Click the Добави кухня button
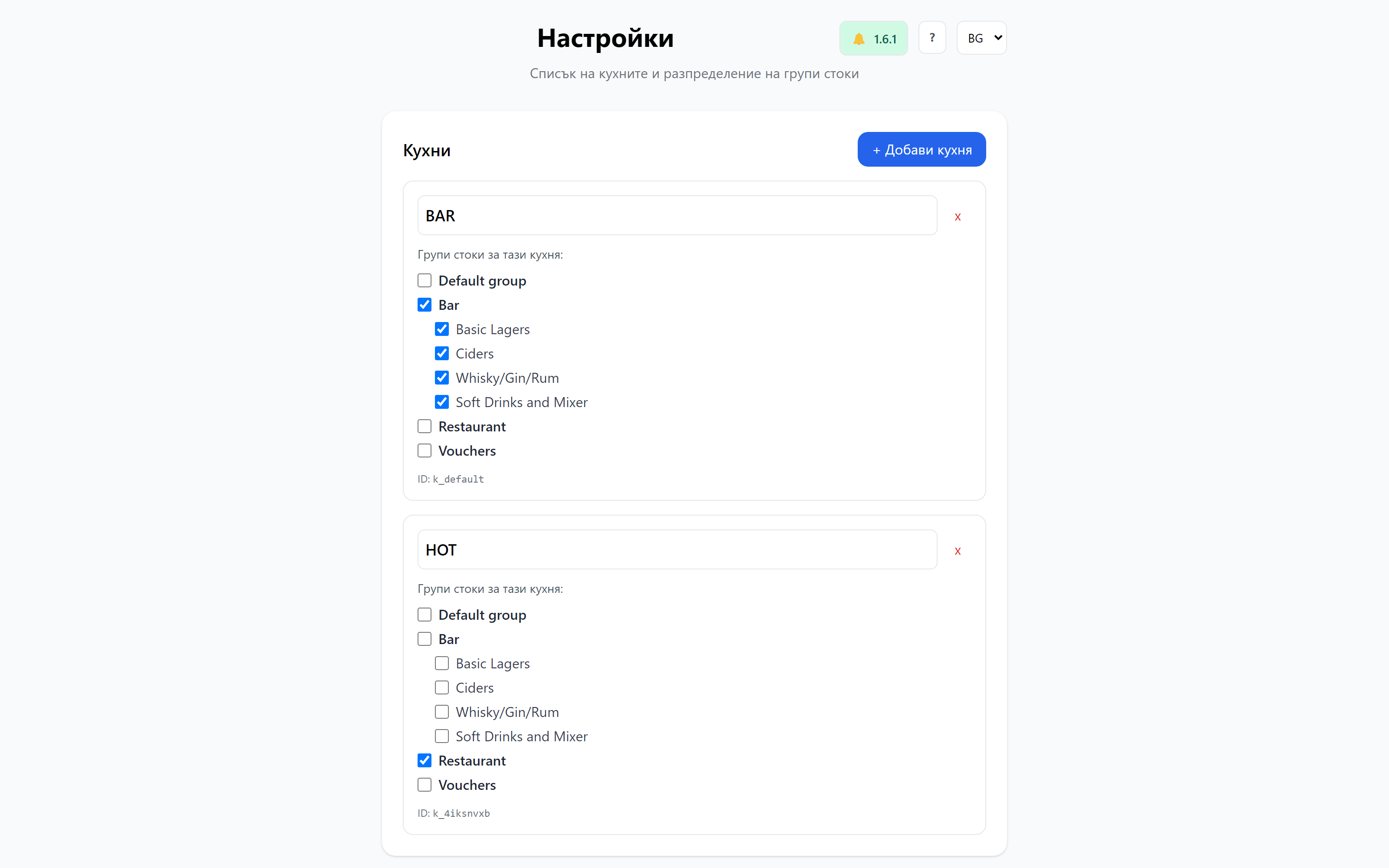1389x868 pixels. click(921, 149)
